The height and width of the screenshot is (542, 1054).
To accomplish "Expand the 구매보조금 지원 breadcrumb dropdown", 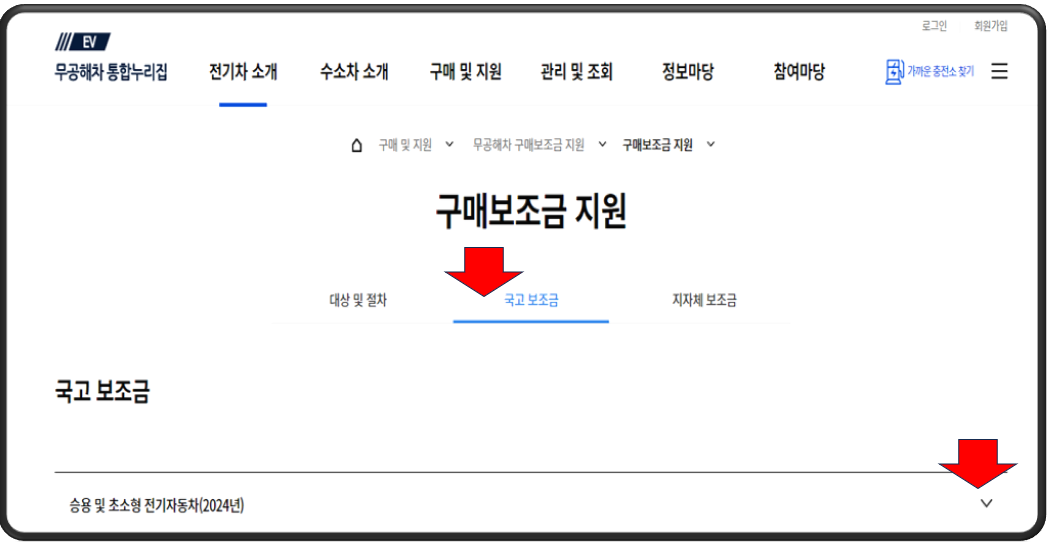I will pos(711,144).
